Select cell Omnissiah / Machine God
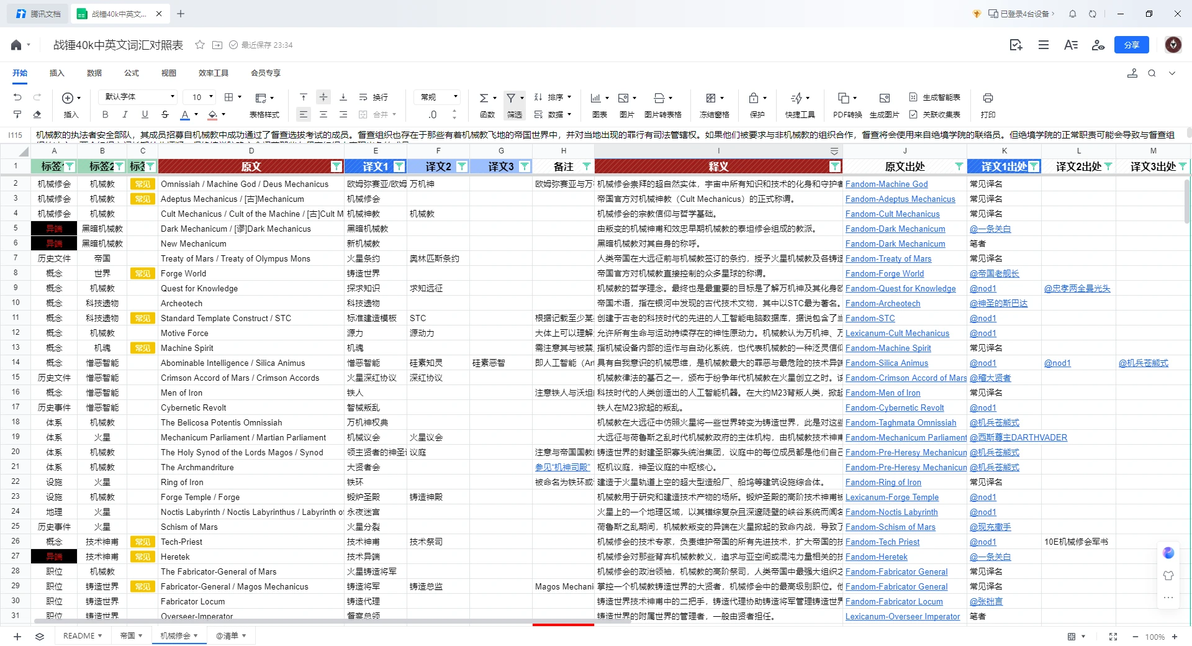The height and width of the screenshot is (646, 1192). tap(251, 184)
